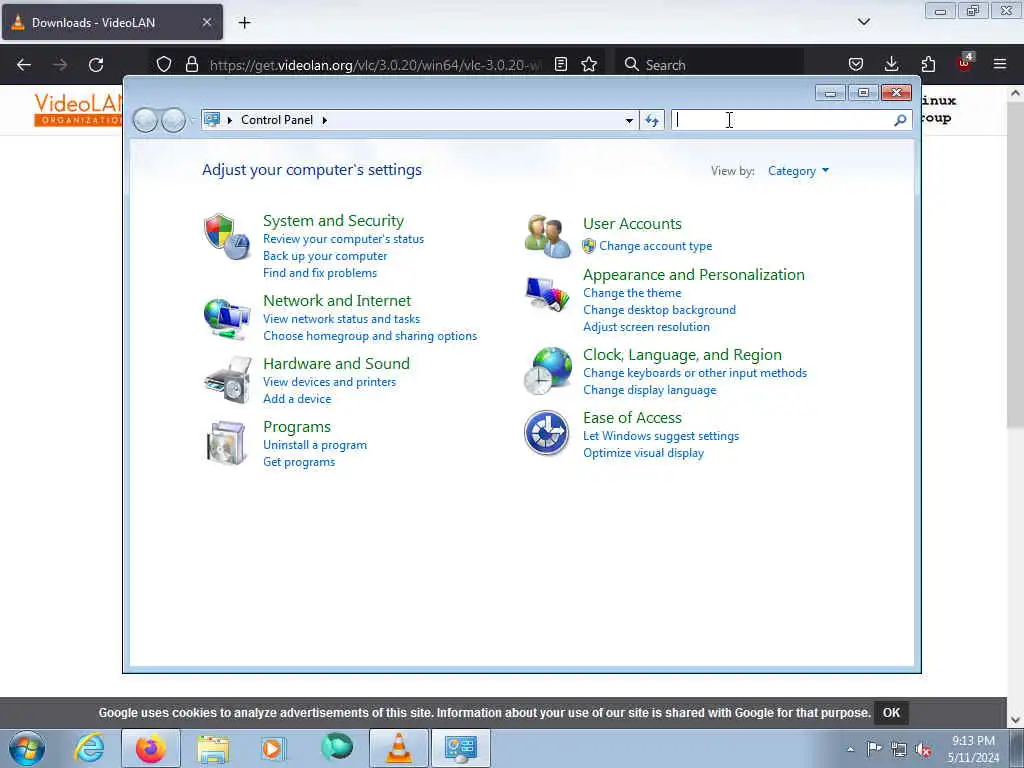The height and width of the screenshot is (768, 1024).
Task: Click the Ease of Access icon
Action: click(547, 432)
